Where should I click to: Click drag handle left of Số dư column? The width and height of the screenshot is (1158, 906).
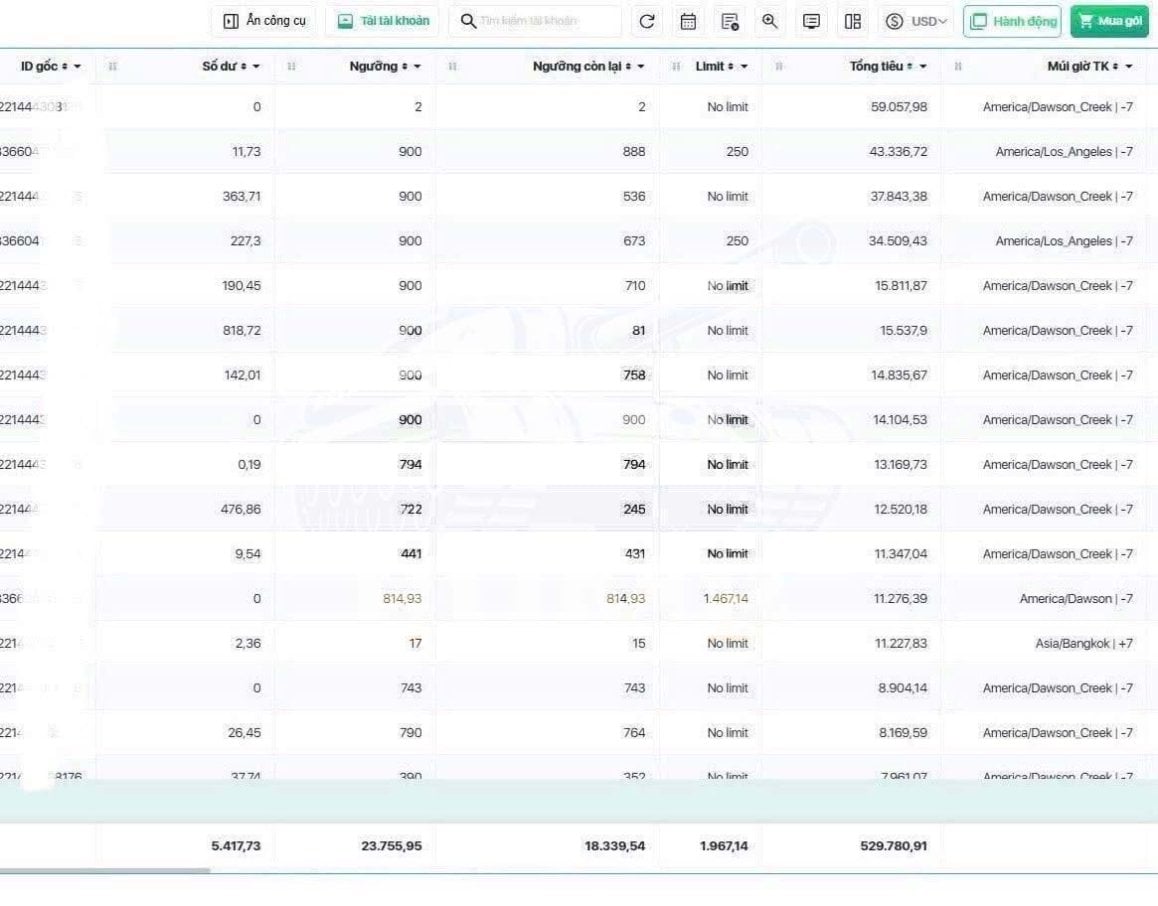112,66
